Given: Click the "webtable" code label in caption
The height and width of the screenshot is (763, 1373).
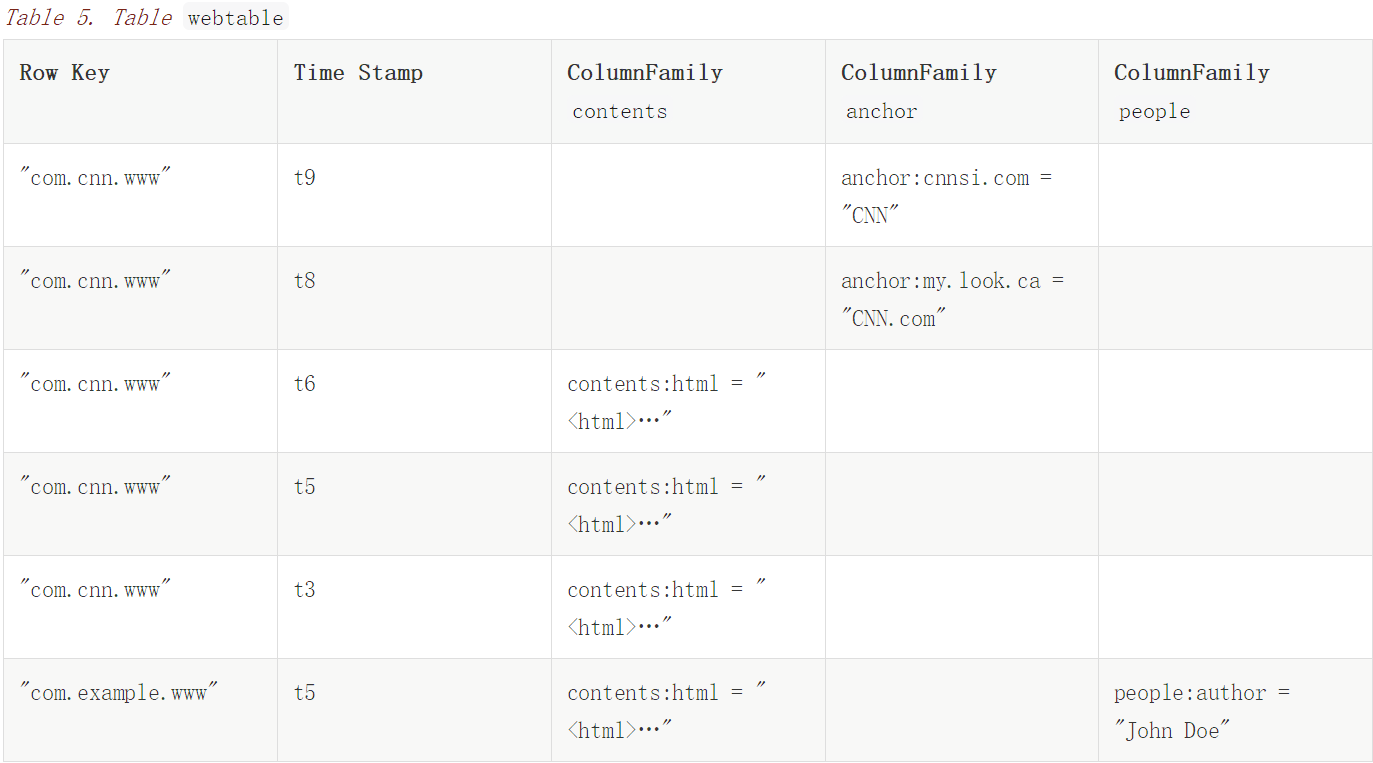Looking at the screenshot, I should pos(235,18).
